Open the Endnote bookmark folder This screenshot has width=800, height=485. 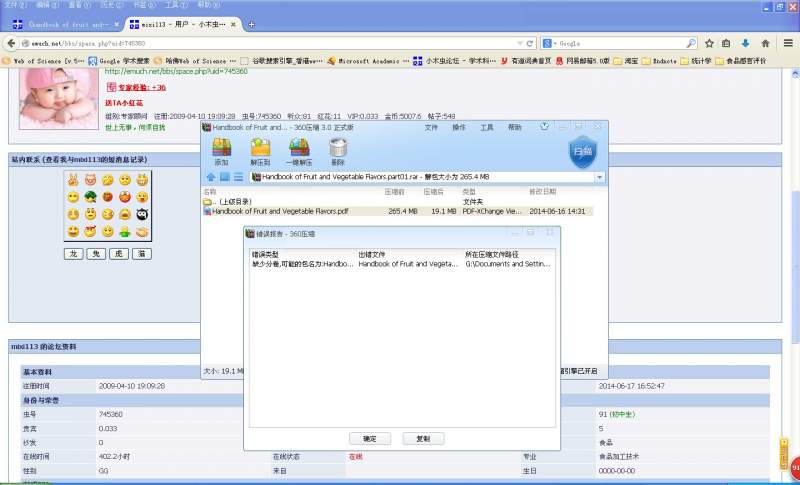coord(659,61)
